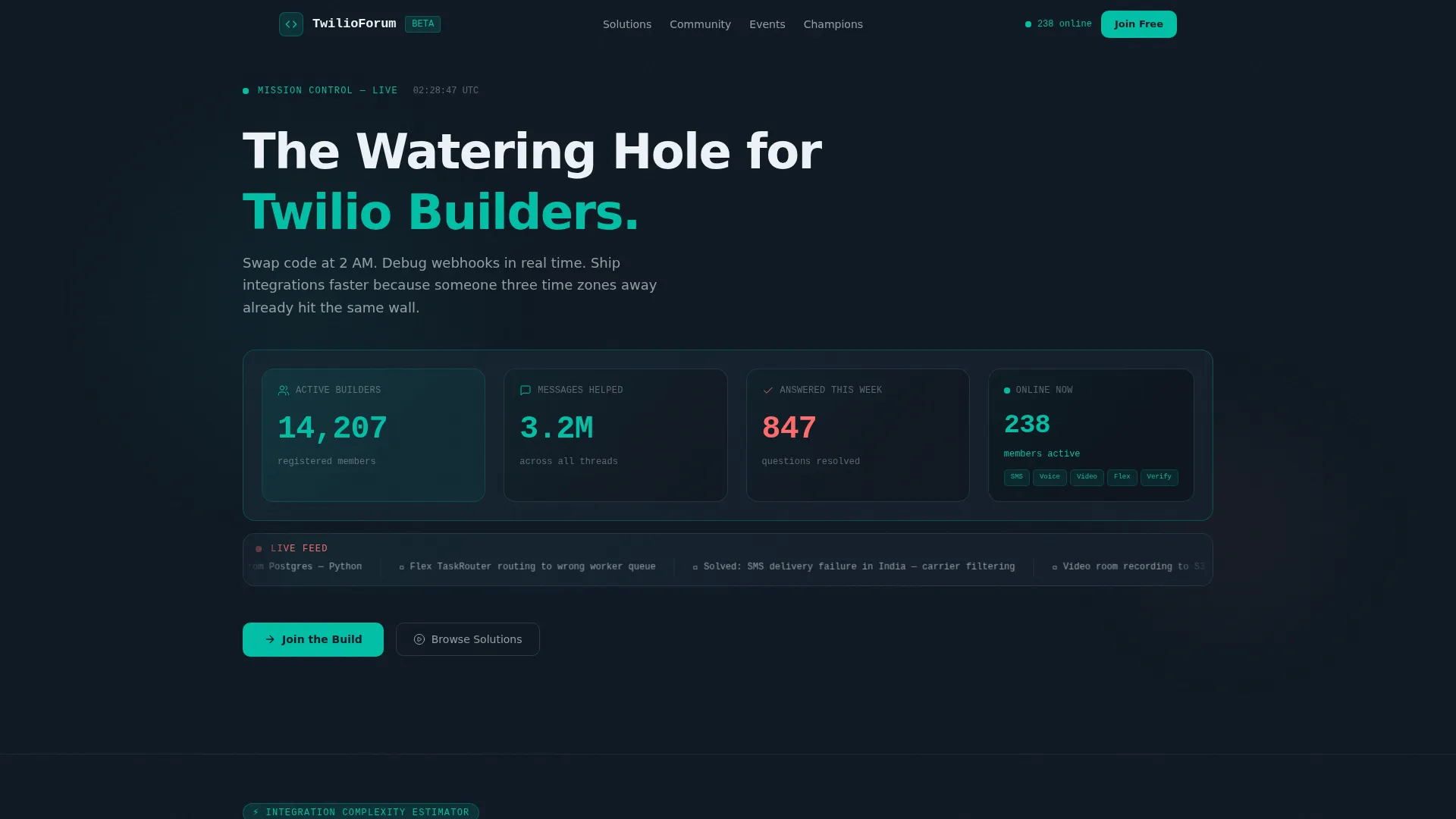This screenshot has width=1456, height=819.
Task: Click the play icon in Browse Solutions
Action: point(419,639)
